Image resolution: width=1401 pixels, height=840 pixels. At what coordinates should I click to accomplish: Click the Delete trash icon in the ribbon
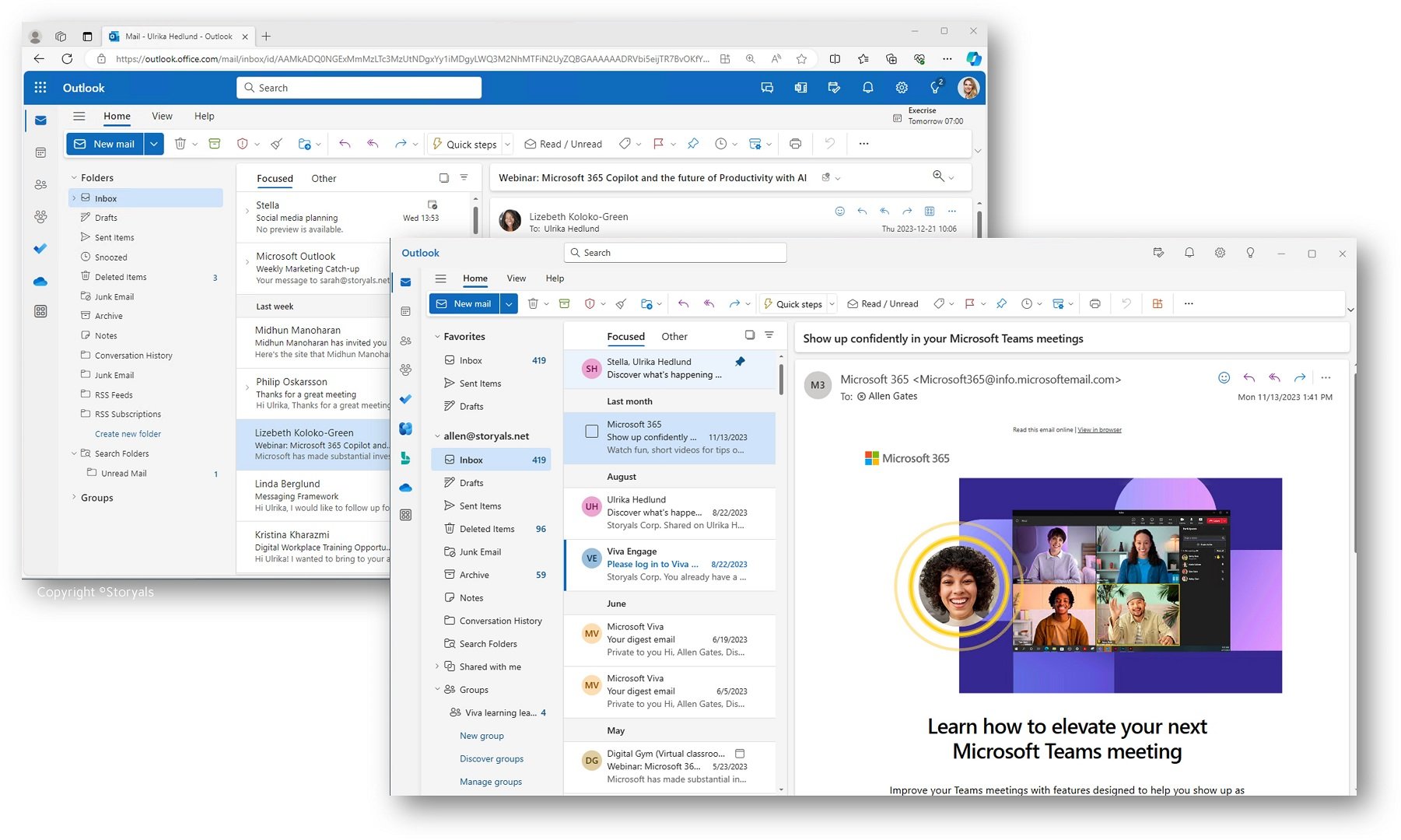[534, 303]
